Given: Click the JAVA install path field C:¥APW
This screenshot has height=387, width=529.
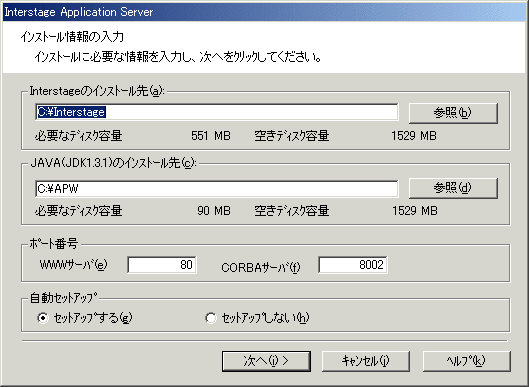Looking at the screenshot, I should pos(216,189).
